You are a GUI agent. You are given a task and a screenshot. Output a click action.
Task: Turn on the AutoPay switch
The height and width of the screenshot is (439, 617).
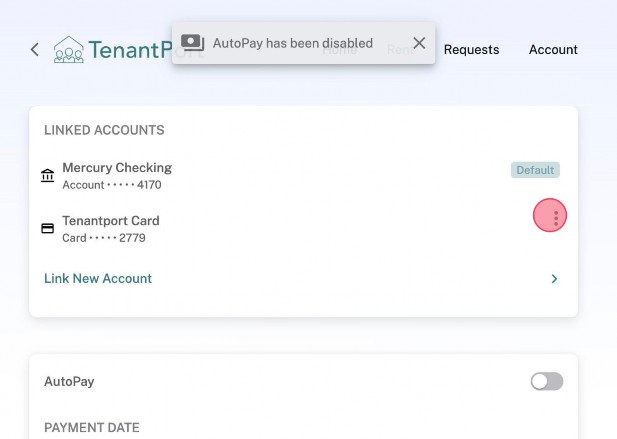pos(547,381)
